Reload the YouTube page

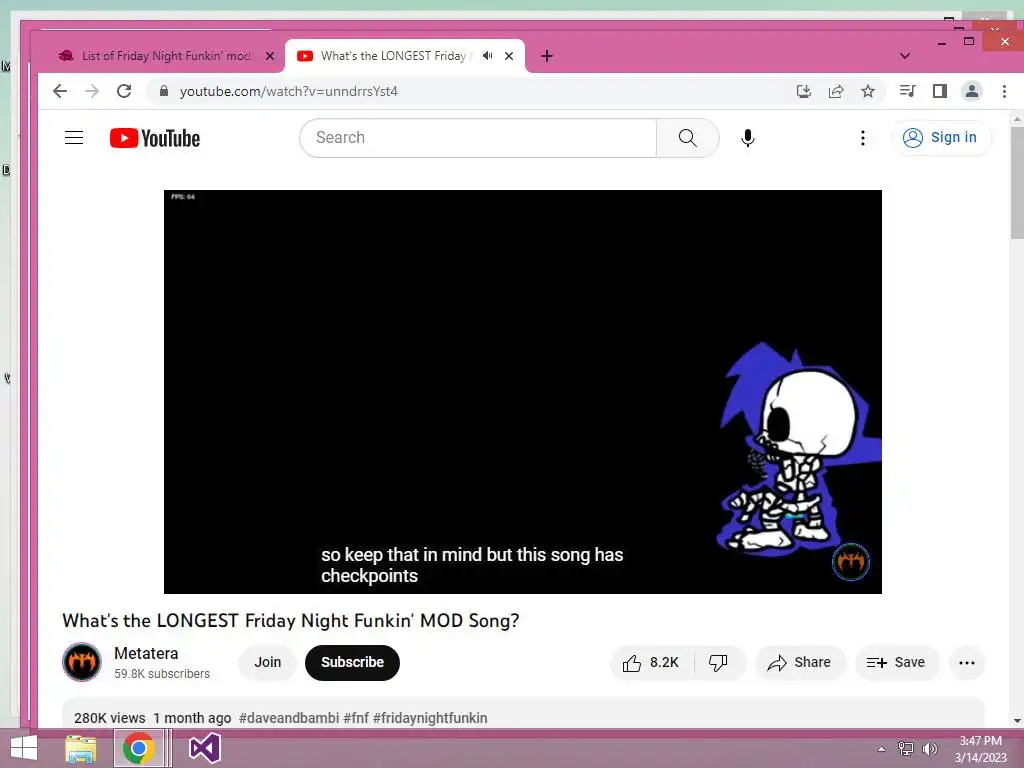pos(124,91)
